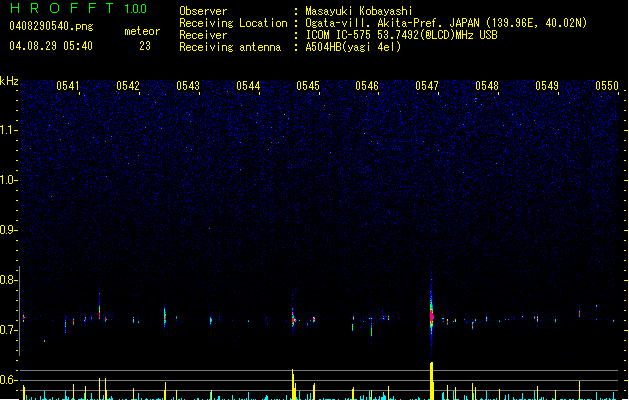629x400 pixels.
Task: Click the 0549 time marker
Action: (x=547, y=86)
